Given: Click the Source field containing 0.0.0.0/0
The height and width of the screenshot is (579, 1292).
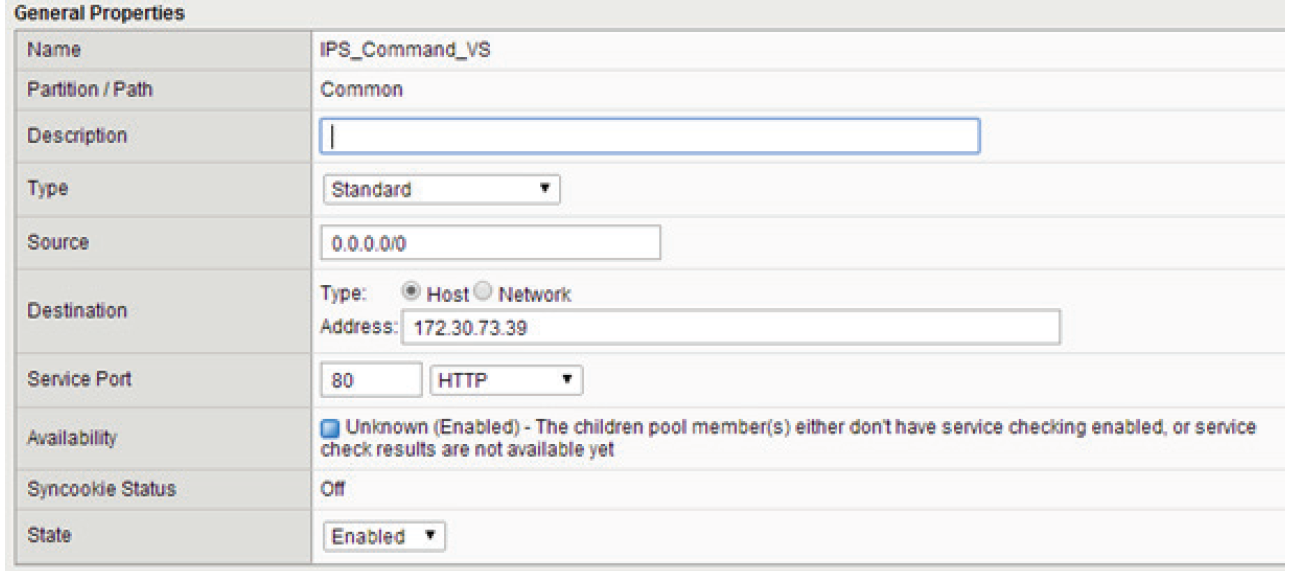Looking at the screenshot, I should point(491,242).
